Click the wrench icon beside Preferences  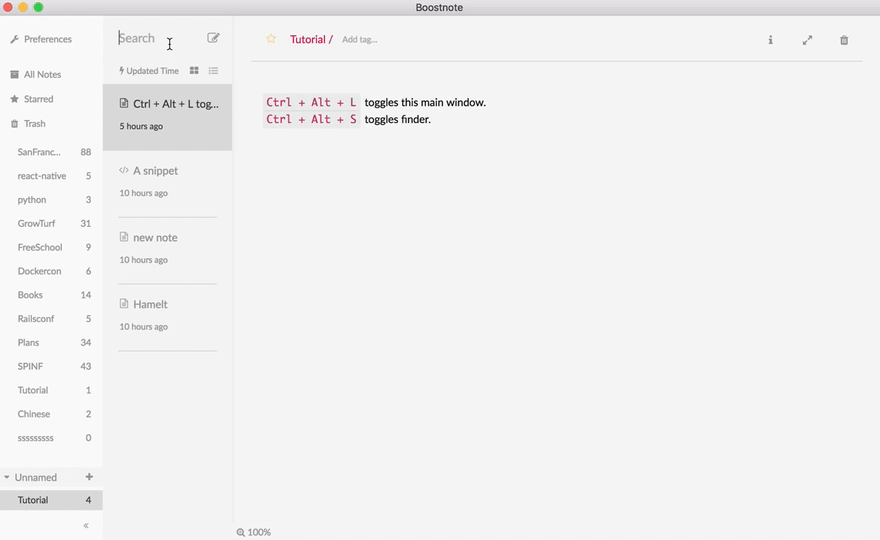click(x=15, y=39)
